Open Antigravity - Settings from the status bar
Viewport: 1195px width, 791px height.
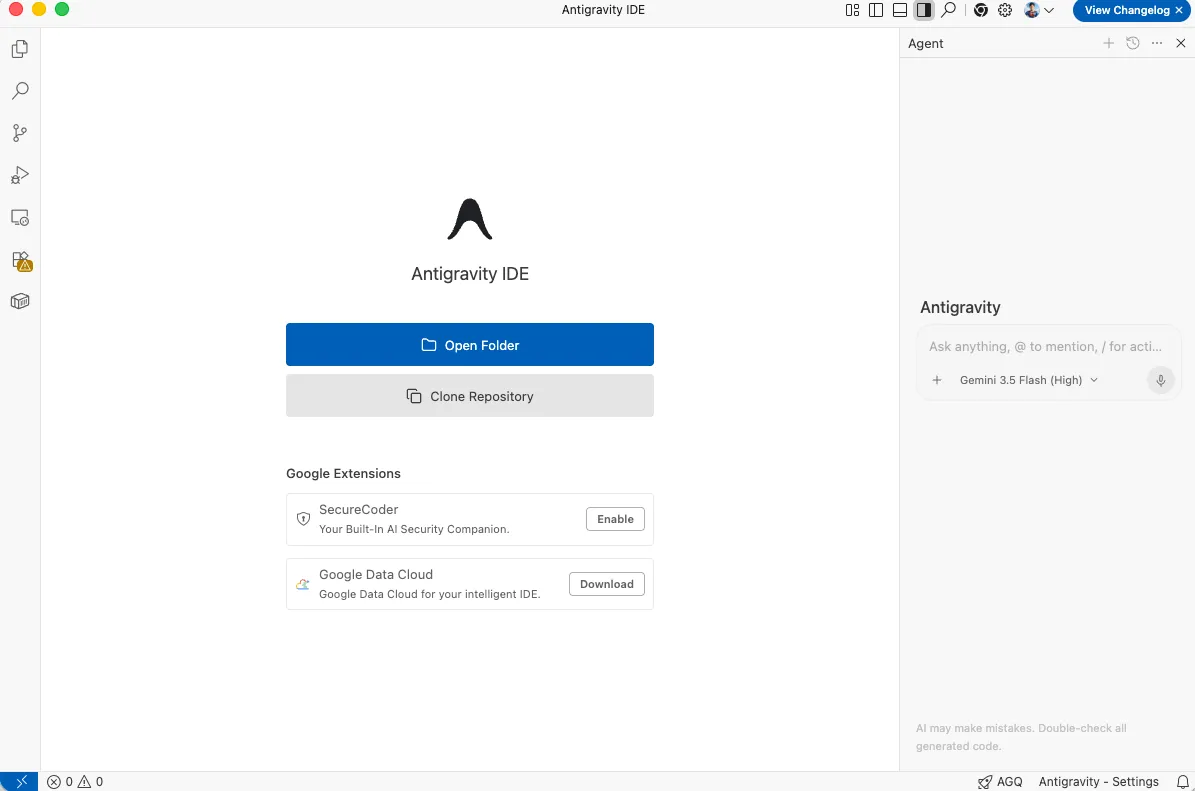point(1098,782)
